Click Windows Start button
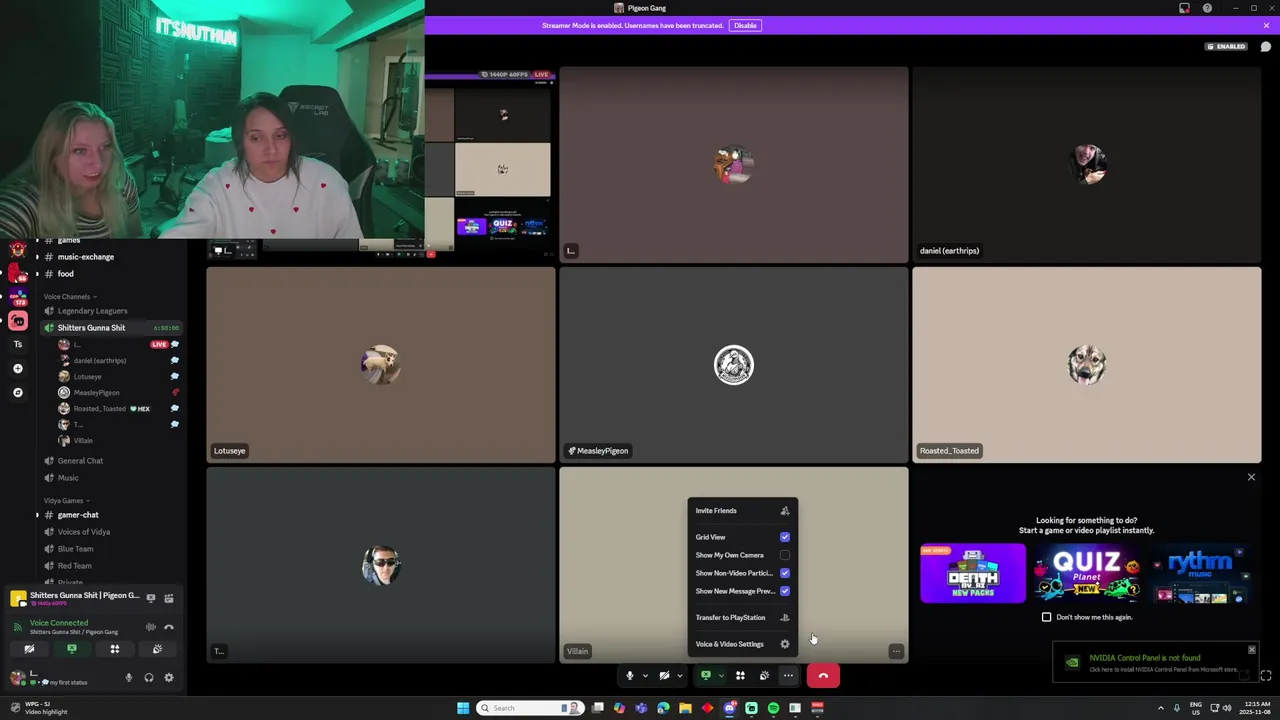The image size is (1280, 720). coord(463,708)
